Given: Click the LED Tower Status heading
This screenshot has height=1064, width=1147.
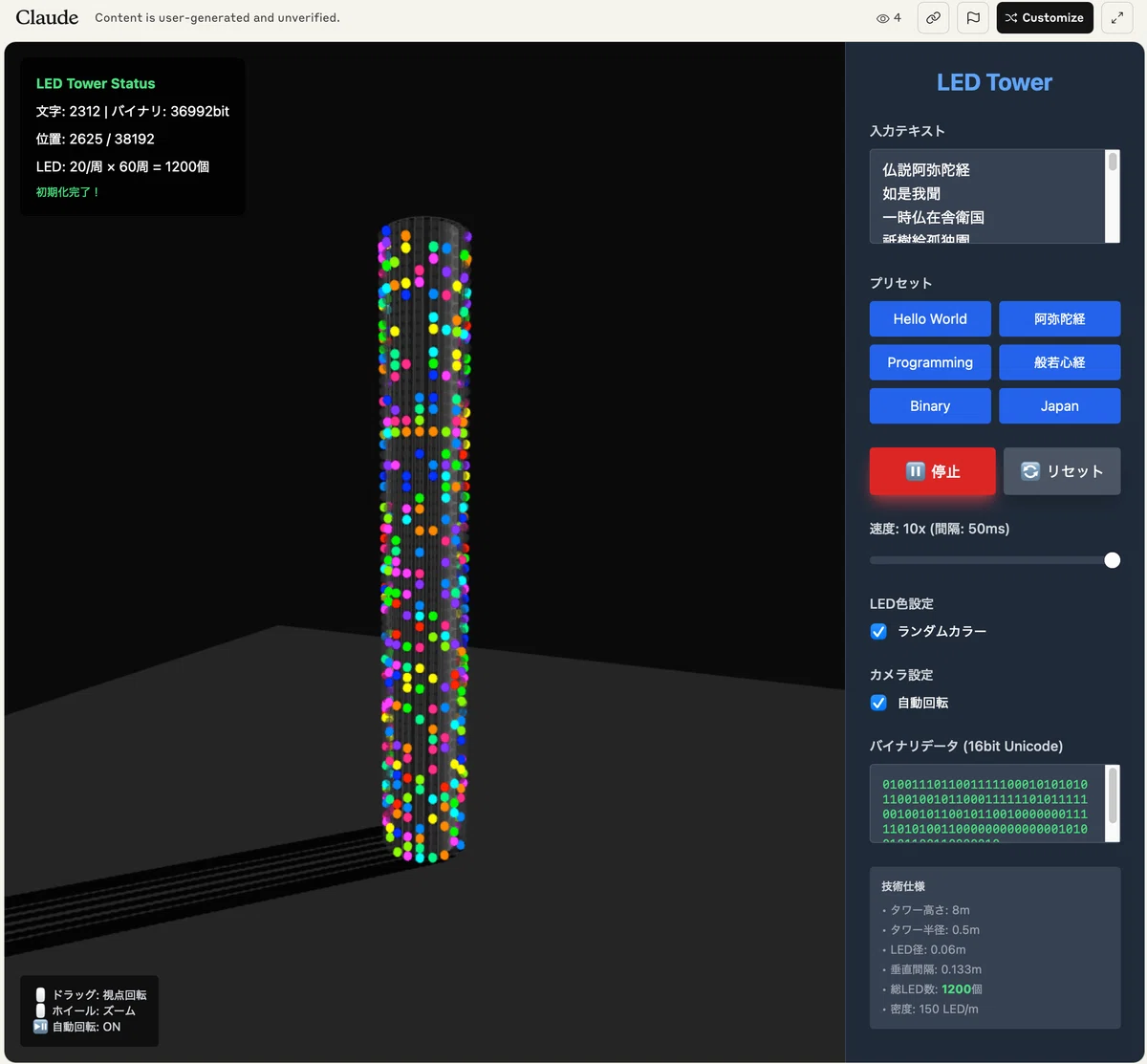Looking at the screenshot, I should [x=96, y=84].
